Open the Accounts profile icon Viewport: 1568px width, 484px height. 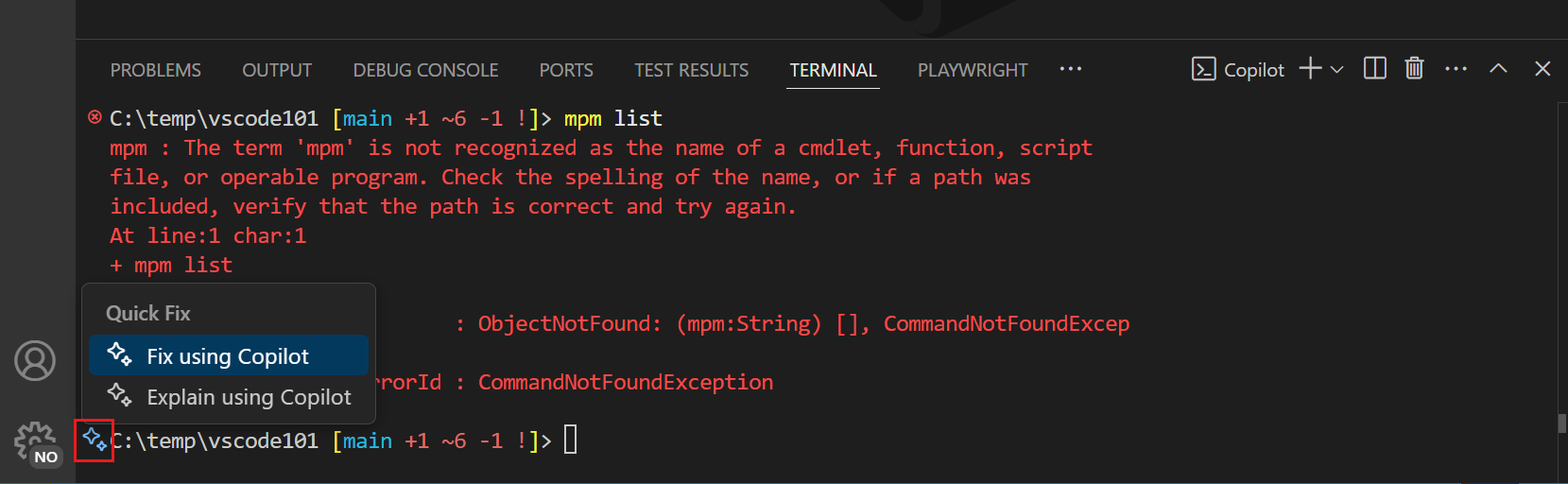[35, 361]
